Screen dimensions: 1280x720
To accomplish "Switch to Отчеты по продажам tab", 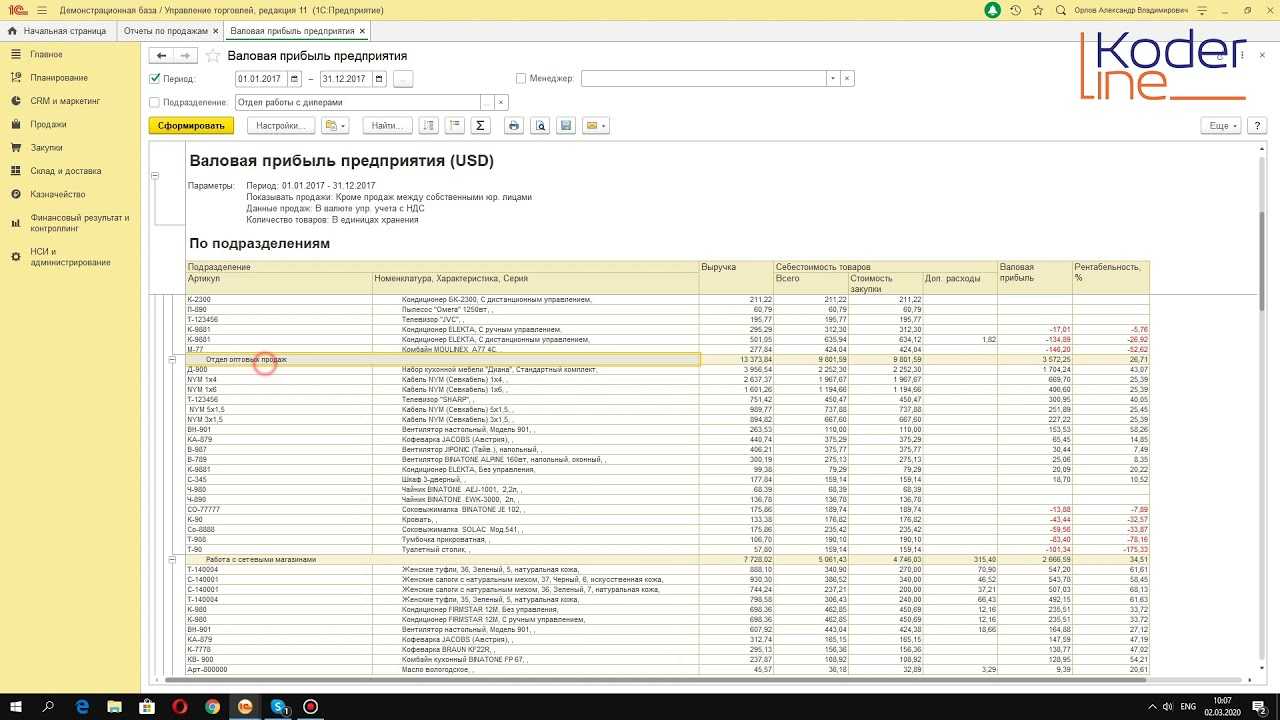I will [166, 31].
